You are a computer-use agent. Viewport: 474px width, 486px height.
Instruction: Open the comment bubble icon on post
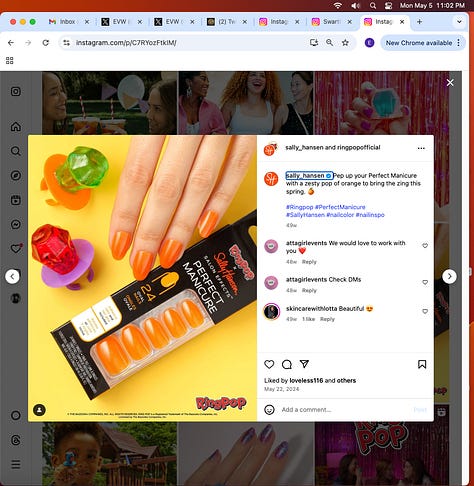pos(287,364)
